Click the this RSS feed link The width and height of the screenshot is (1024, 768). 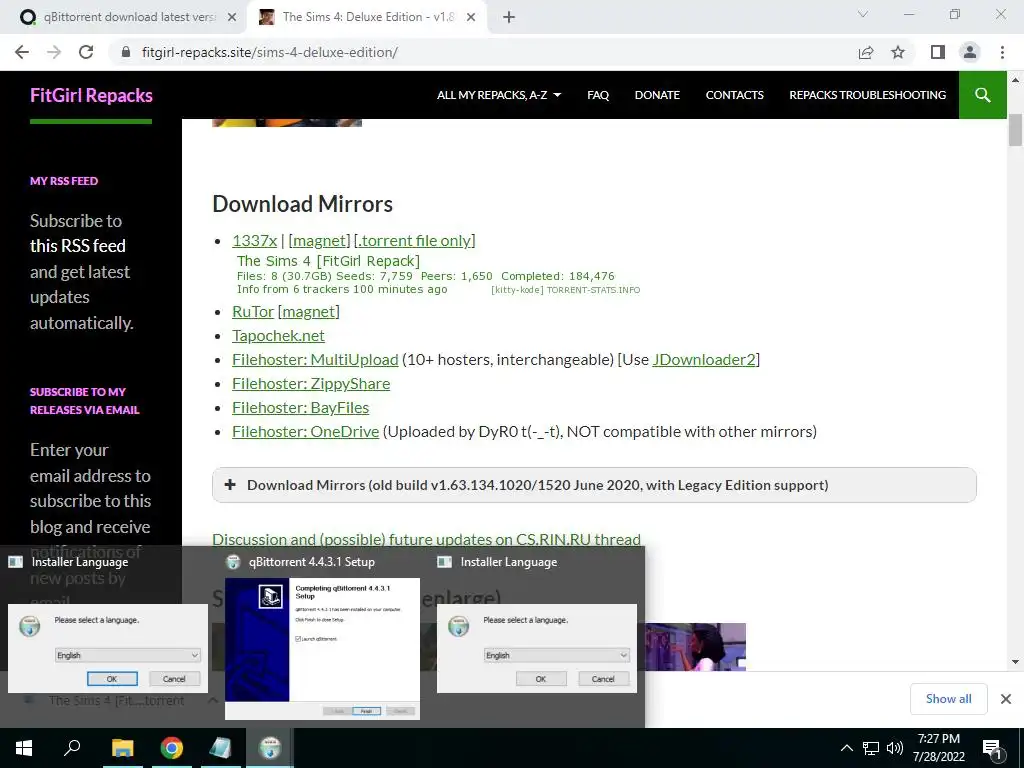click(x=78, y=246)
